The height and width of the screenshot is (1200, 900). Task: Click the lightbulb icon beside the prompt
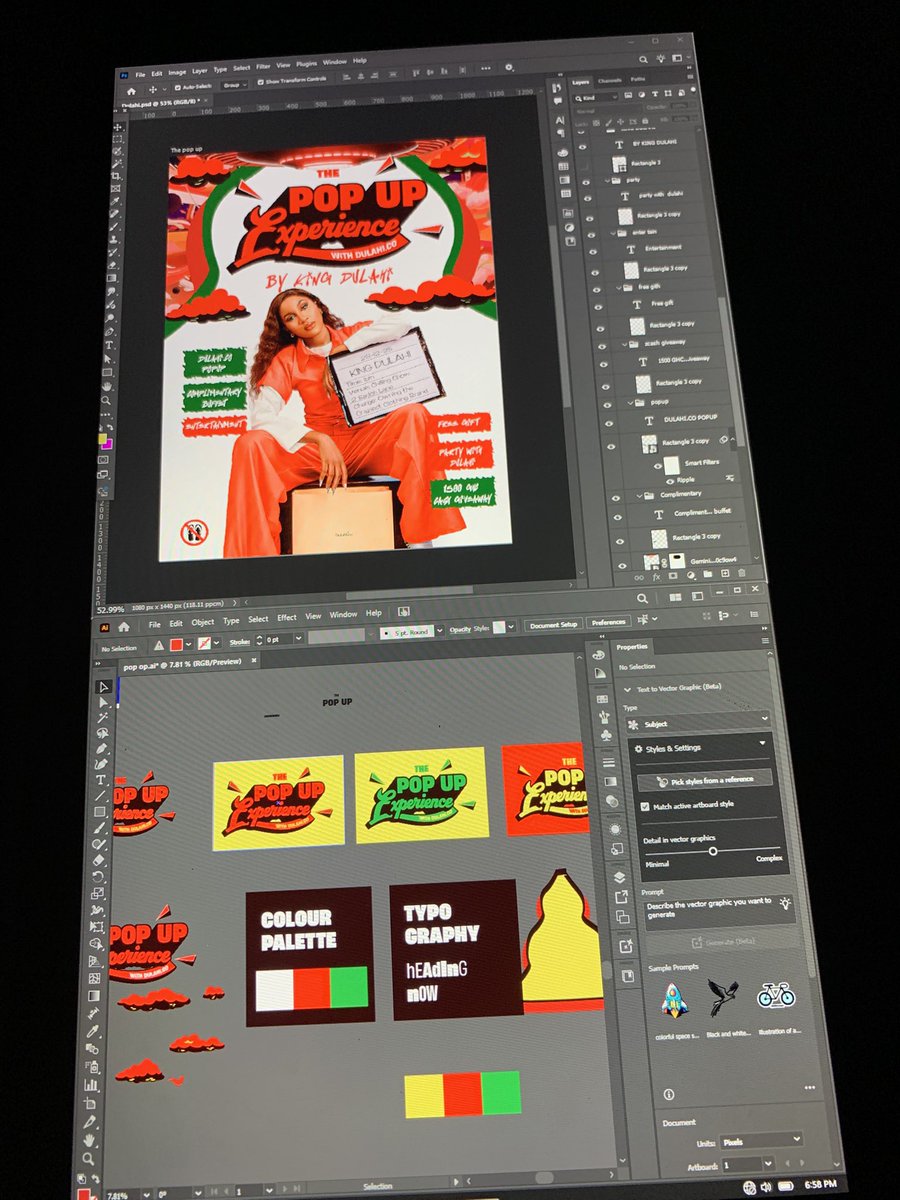tap(787, 904)
